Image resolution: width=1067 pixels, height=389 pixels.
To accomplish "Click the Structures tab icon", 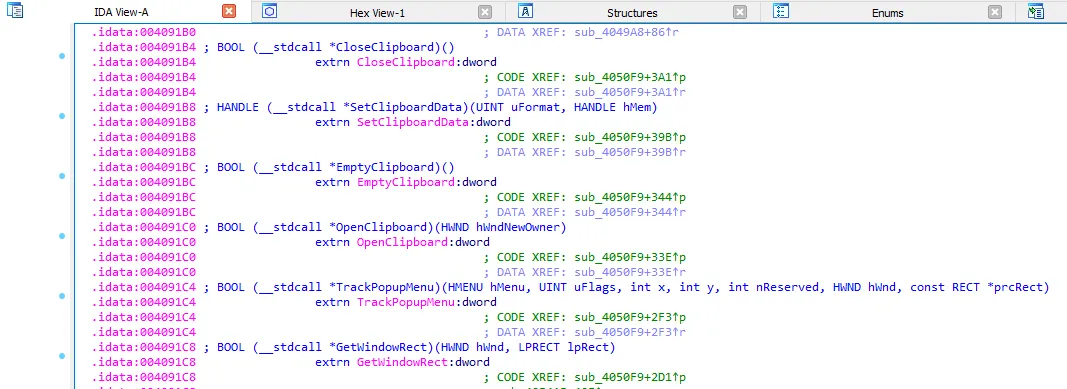I will (525, 11).
